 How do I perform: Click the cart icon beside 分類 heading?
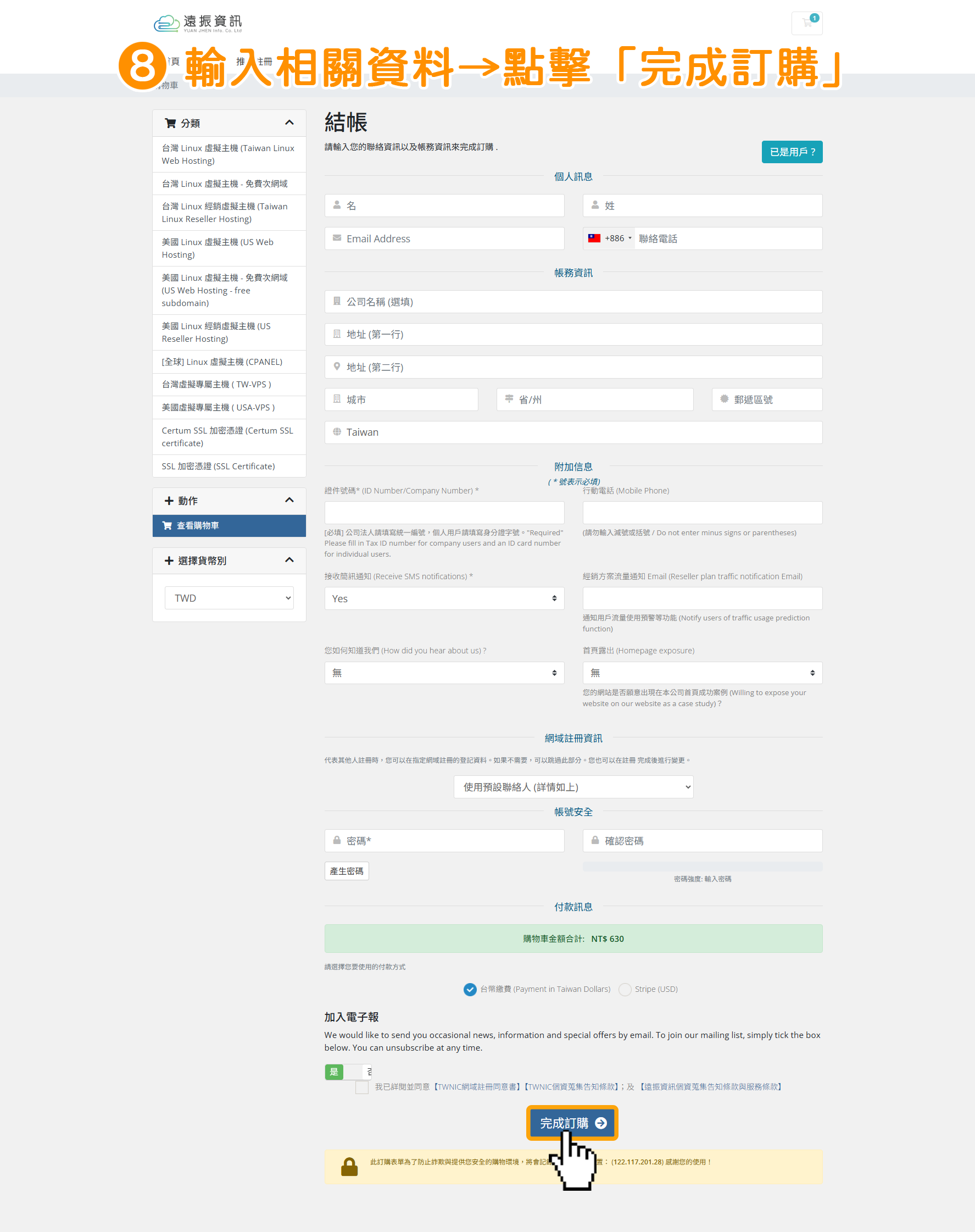pos(170,123)
